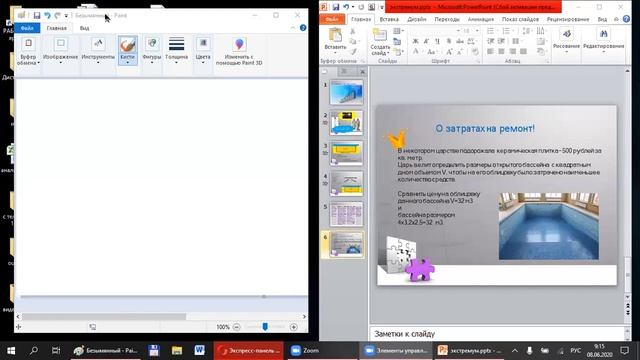Expand the Буфер обмена group in Paint
640x360 pixels.
(28, 51)
